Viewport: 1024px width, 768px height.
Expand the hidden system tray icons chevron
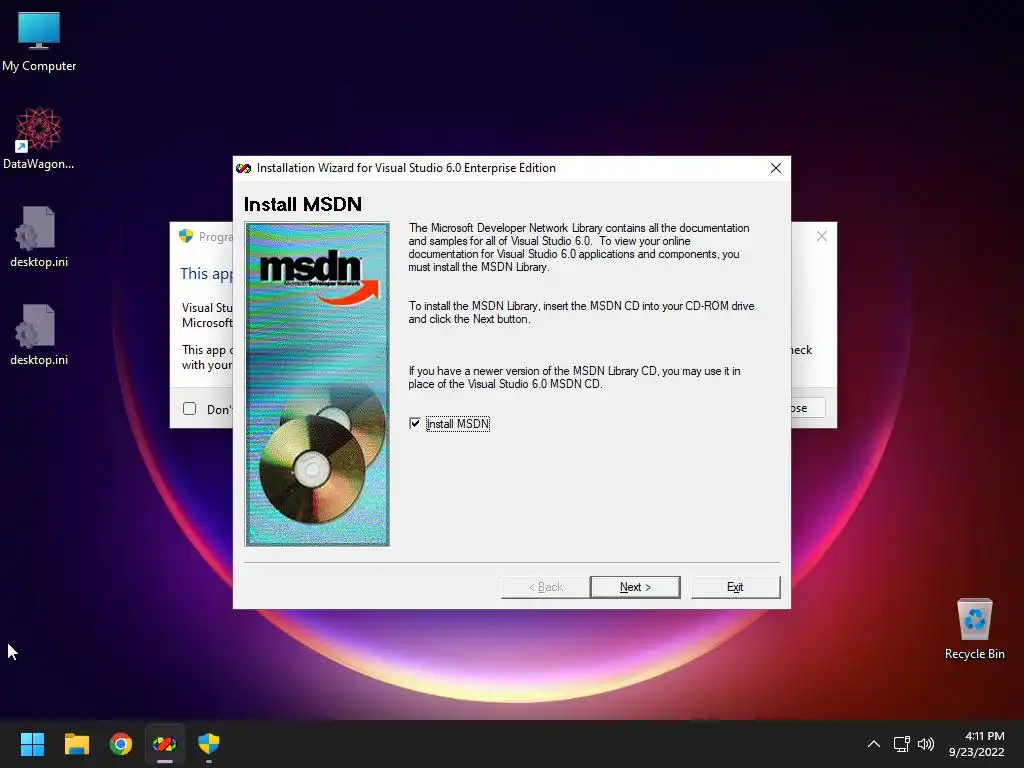(874, 744)
